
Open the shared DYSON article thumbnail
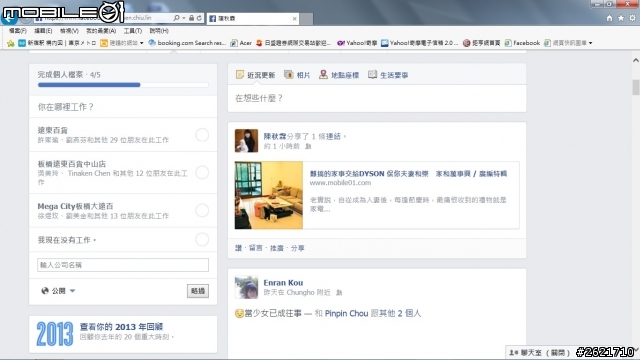269,195
